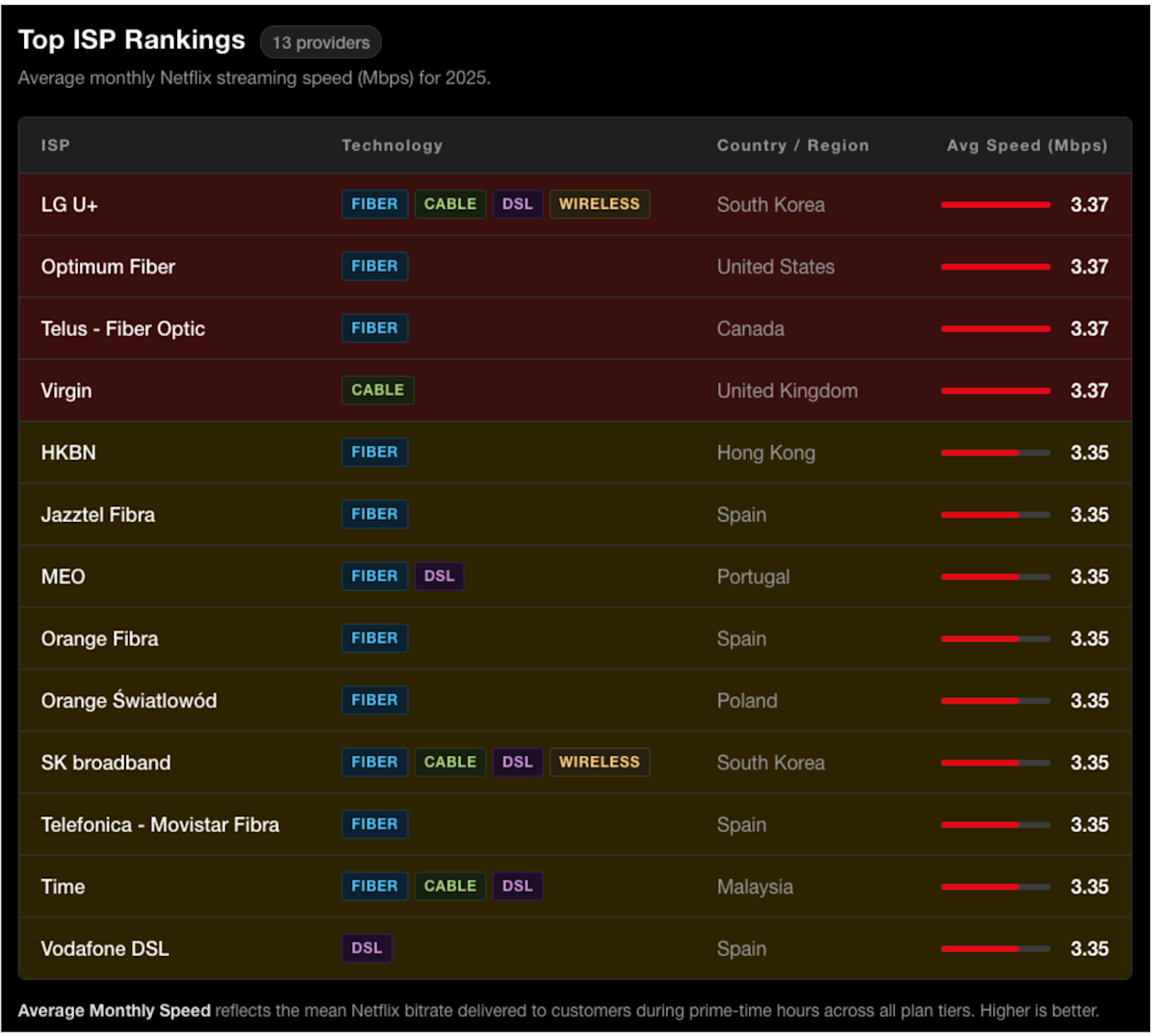Select Telefonica - Movistar Fibra provider name
1155x1036 pixels.
pyautogui.click(x=160, y=825)
